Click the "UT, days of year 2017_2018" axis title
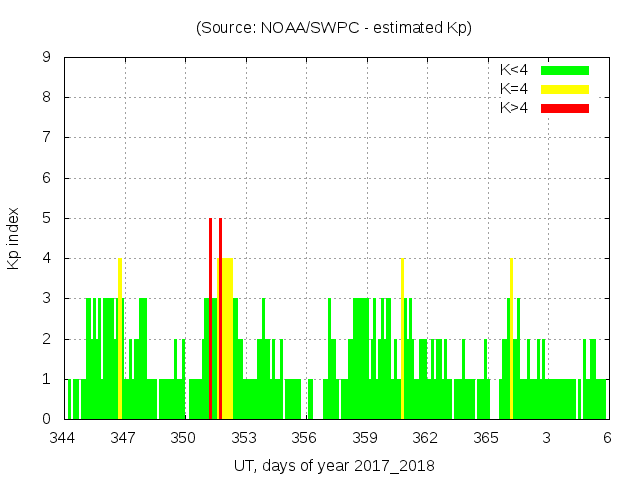640x480 pixels. point(334,466)
